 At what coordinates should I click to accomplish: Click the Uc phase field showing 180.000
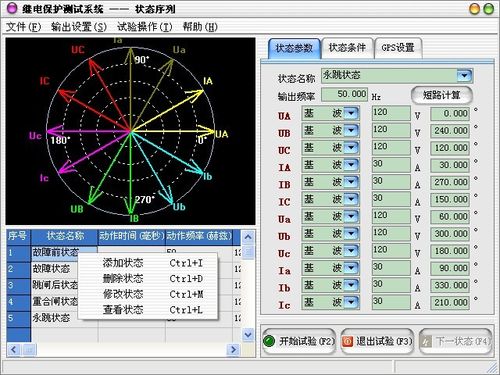[450, 251]
